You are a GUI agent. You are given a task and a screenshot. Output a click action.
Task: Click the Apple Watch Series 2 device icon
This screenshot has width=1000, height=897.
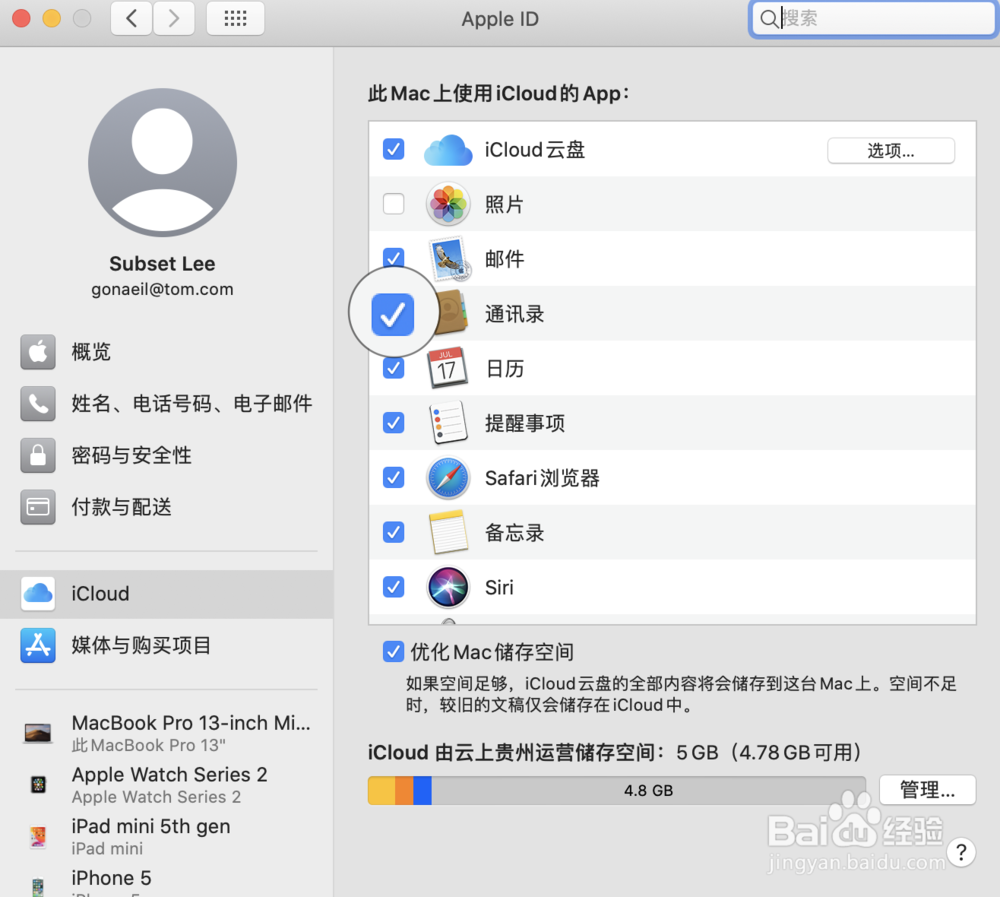point(38,784)
